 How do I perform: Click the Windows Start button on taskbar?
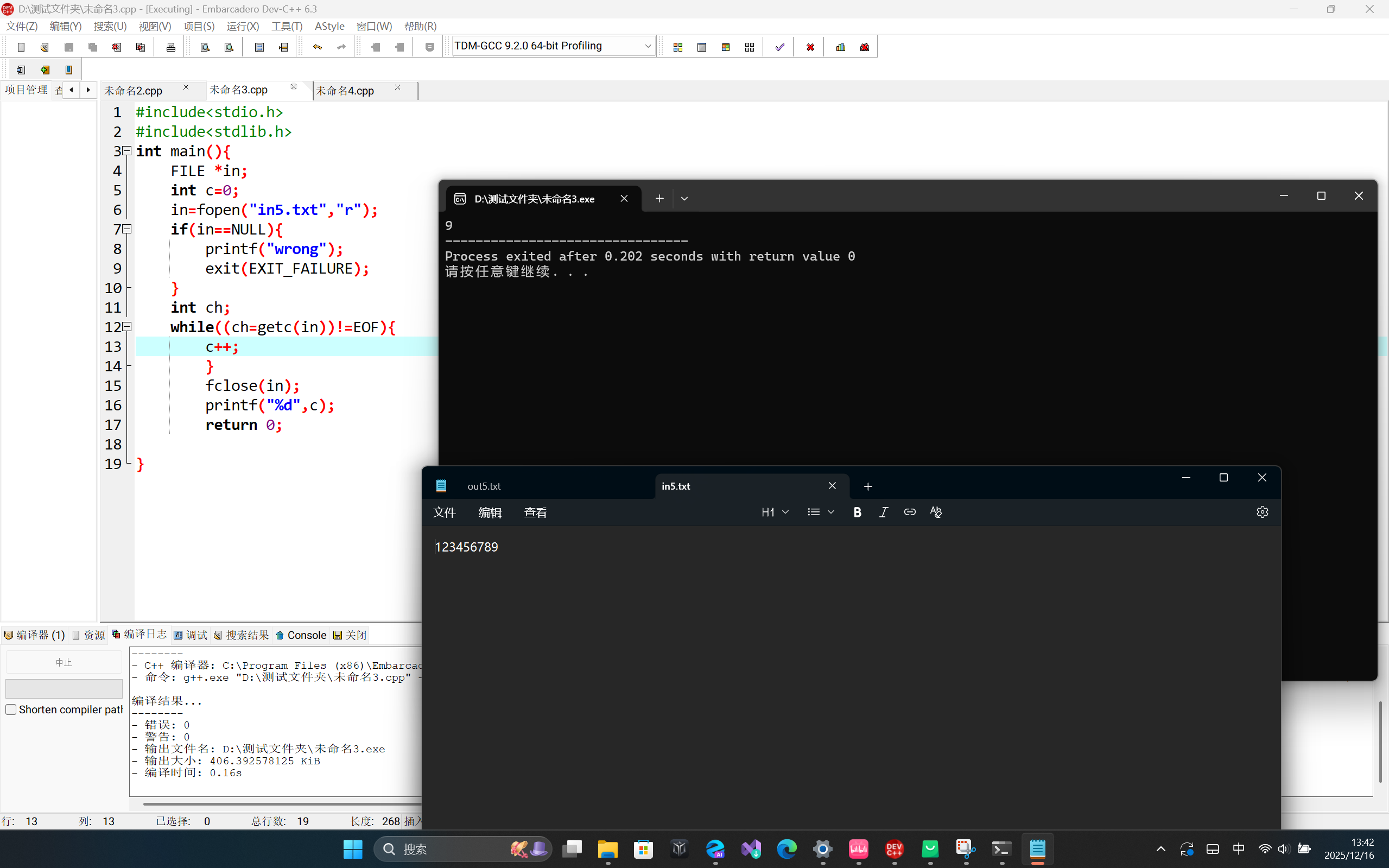point(353,849)
